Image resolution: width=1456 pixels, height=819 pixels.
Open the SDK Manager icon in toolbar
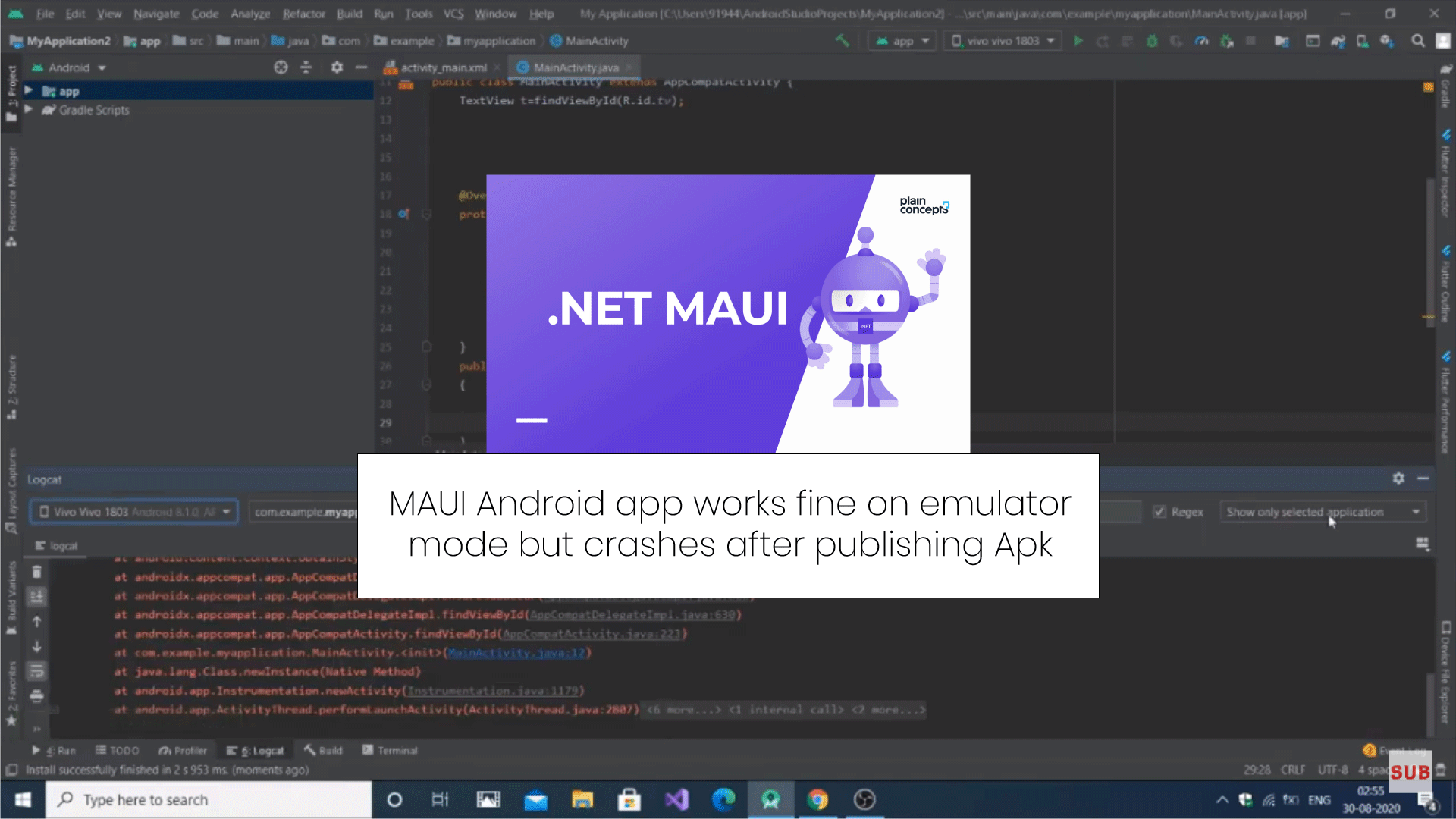(1387, 41)
